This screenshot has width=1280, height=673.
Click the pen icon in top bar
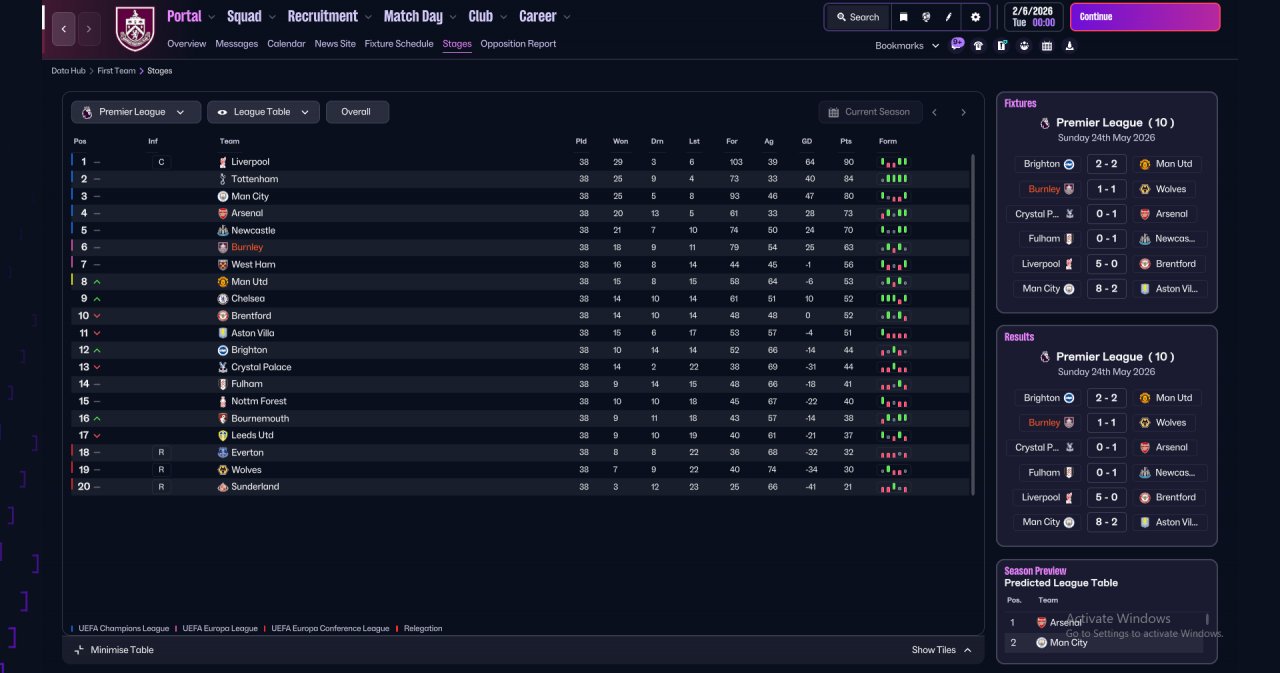(949, 17)
